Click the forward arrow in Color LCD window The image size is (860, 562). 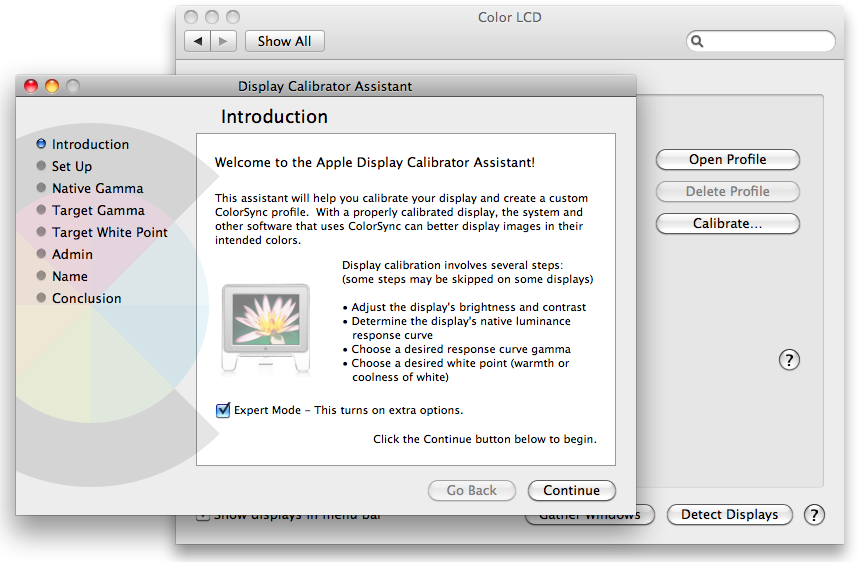point(223,41)
